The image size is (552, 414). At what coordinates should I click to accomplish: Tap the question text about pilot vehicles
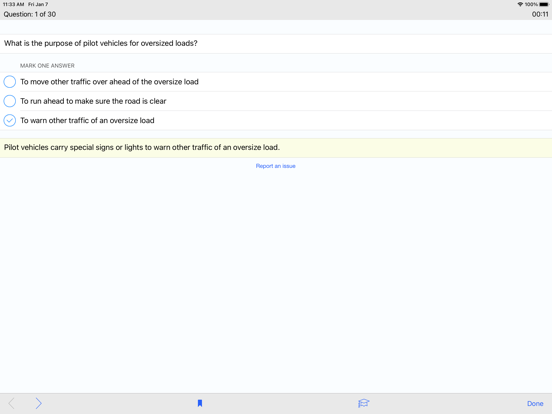(100, 43)
